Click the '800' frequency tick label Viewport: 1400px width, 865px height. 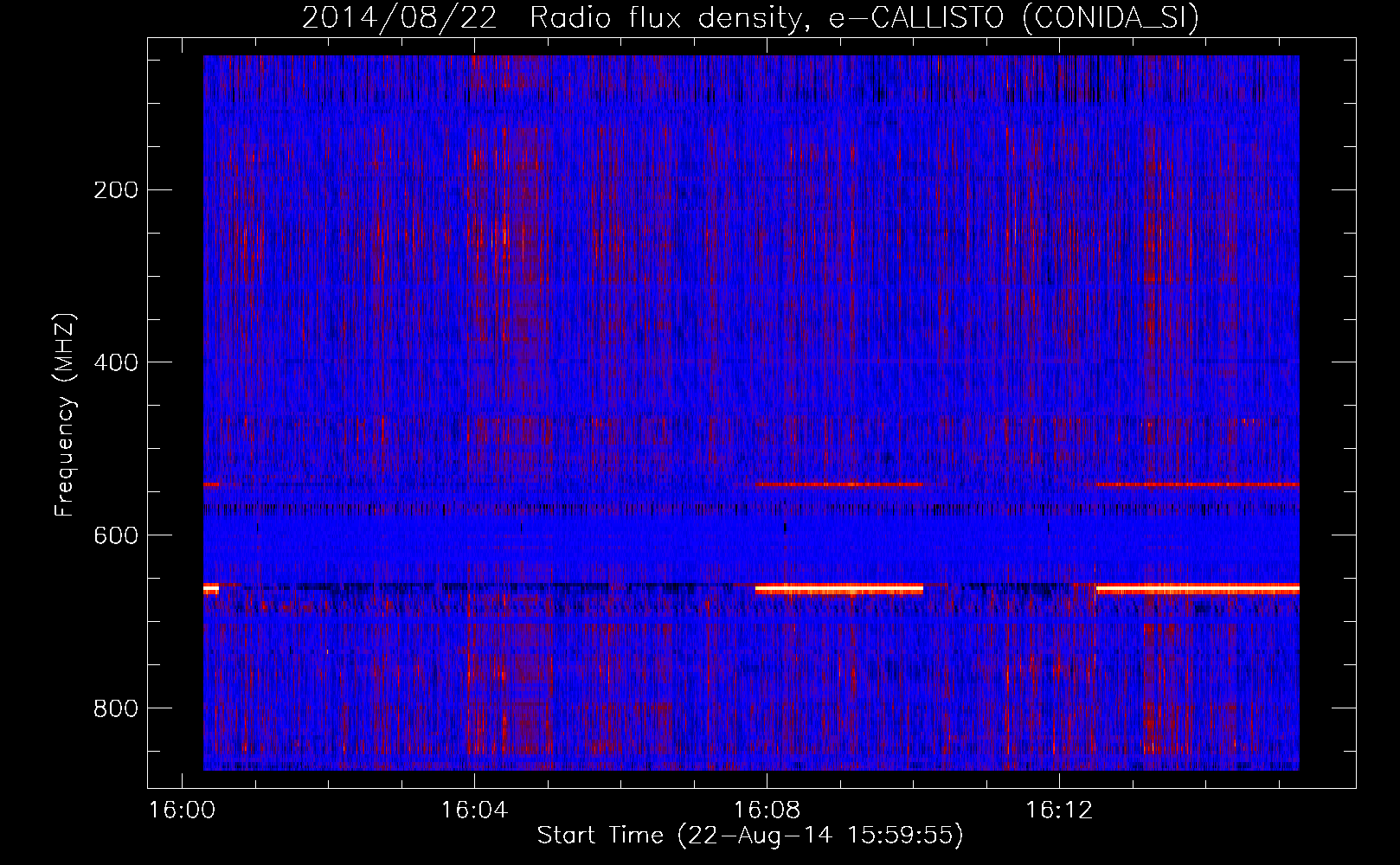coord(115,708)
